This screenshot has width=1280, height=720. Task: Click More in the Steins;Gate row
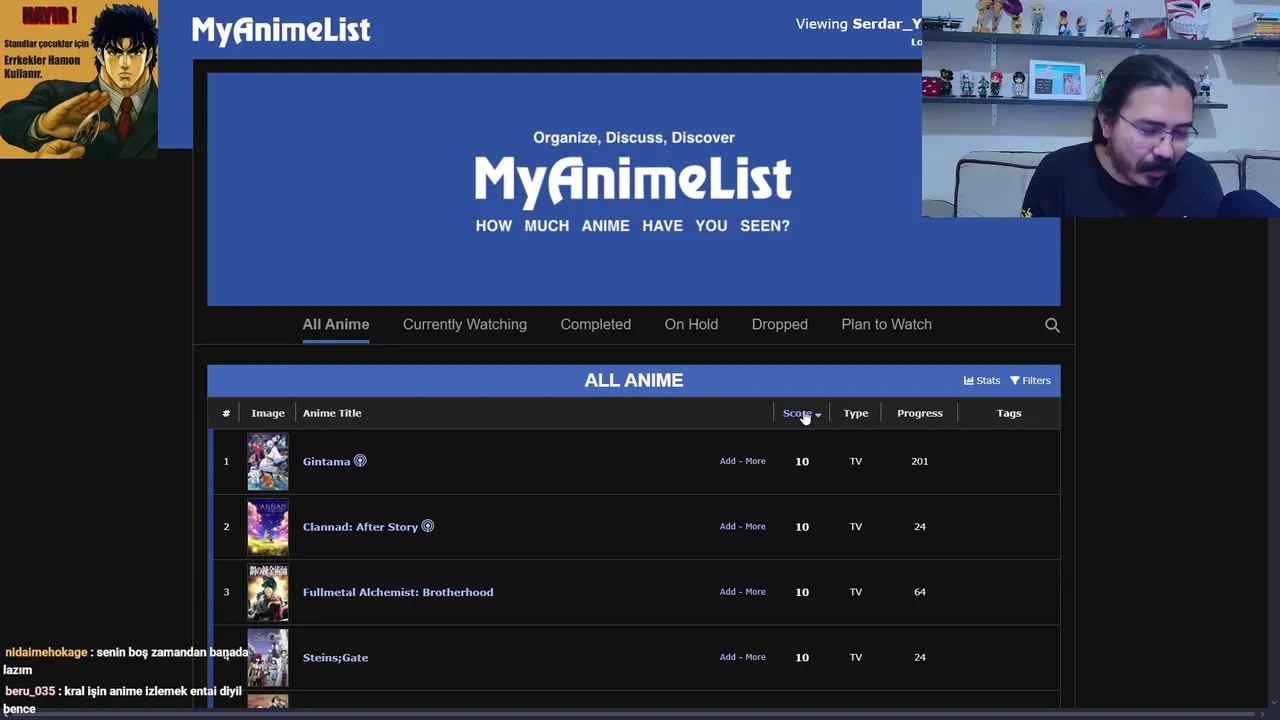pyautogui.click(x=755, y=657)
